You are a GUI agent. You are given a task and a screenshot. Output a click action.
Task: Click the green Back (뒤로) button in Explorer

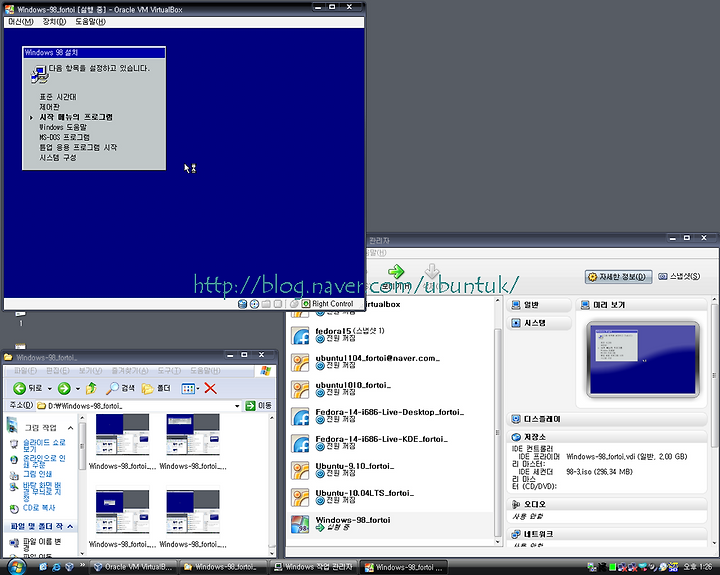(28, 389)
